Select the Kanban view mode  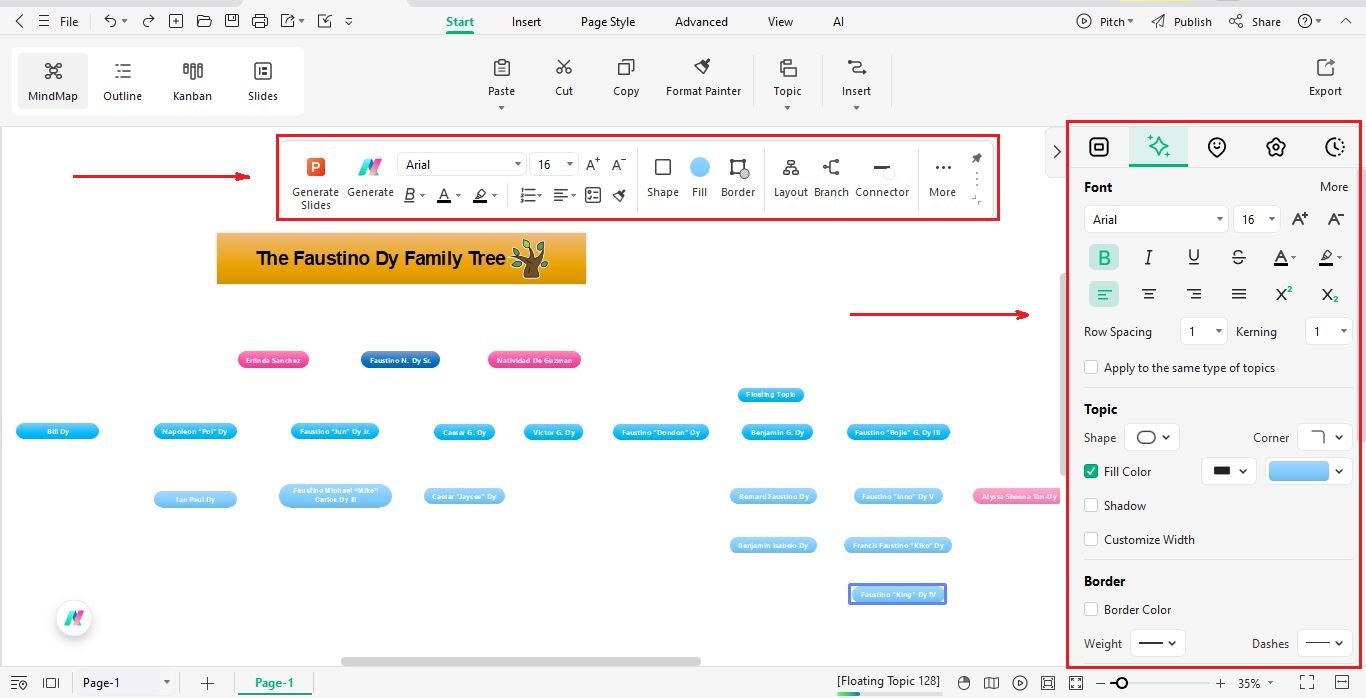(192, 80)
